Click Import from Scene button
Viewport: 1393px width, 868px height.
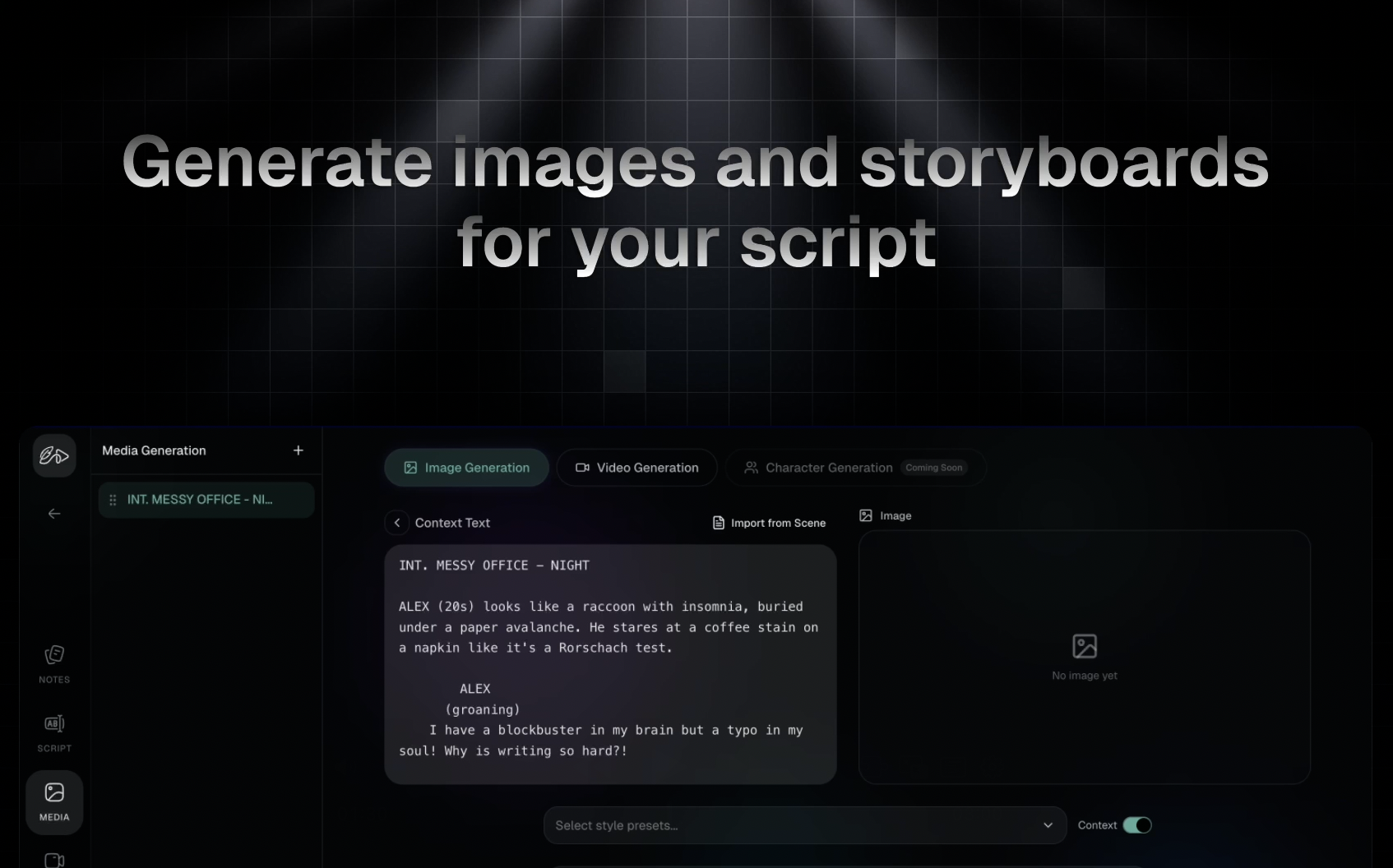tap(769, 523)
